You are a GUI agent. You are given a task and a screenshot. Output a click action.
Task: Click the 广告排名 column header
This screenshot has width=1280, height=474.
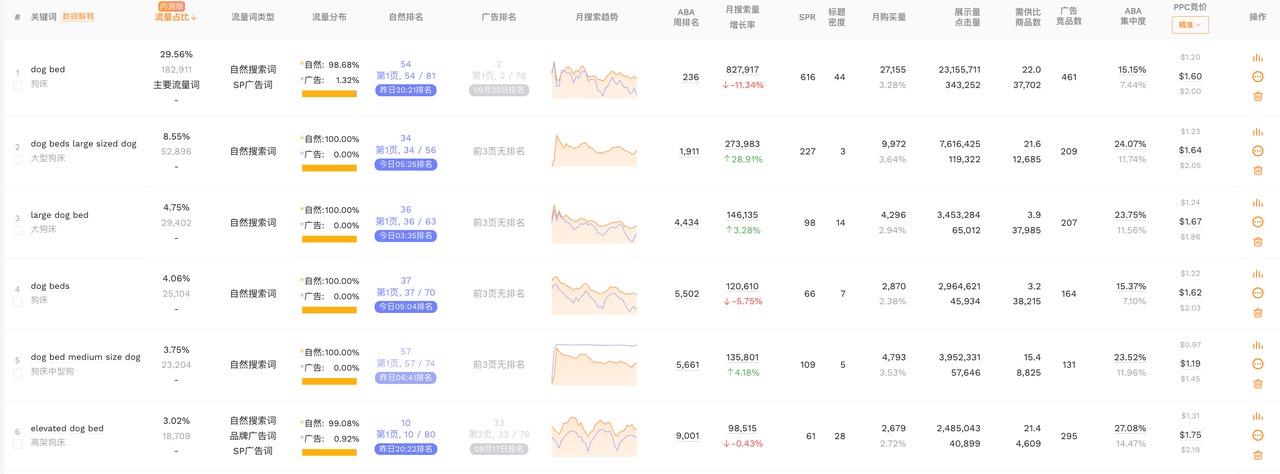499,17
